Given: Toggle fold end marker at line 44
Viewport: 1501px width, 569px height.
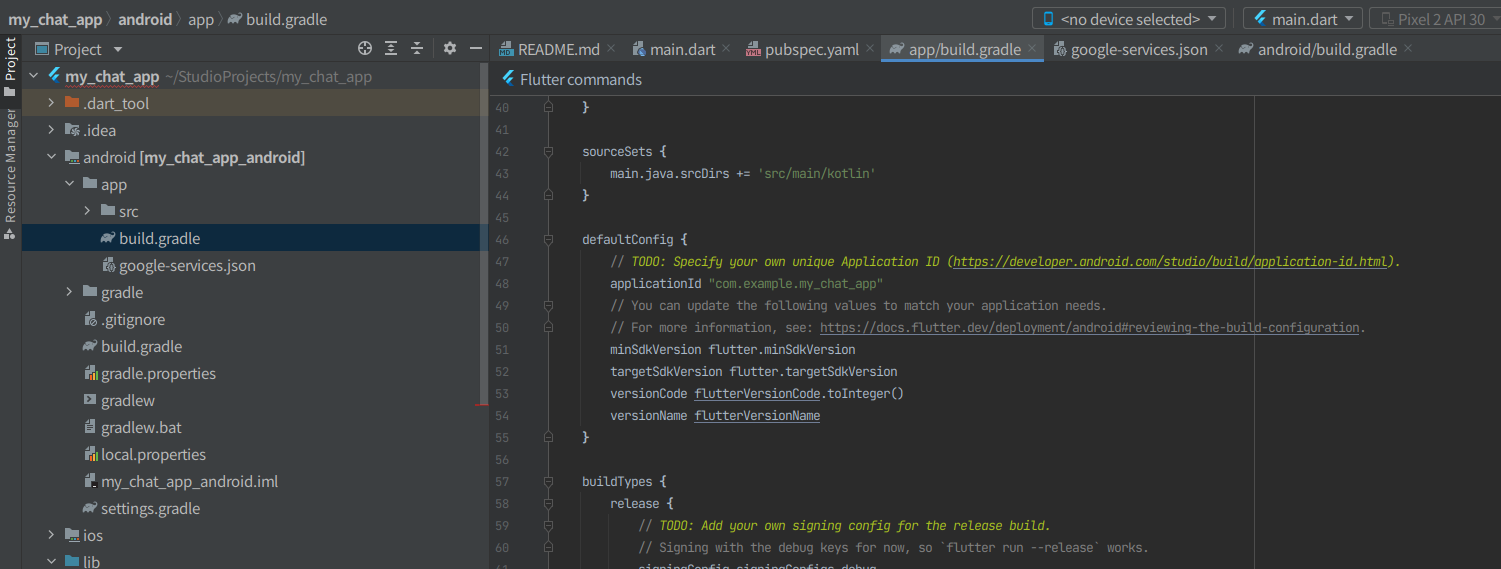Looking at the screenshot, I should pos(548,196).
